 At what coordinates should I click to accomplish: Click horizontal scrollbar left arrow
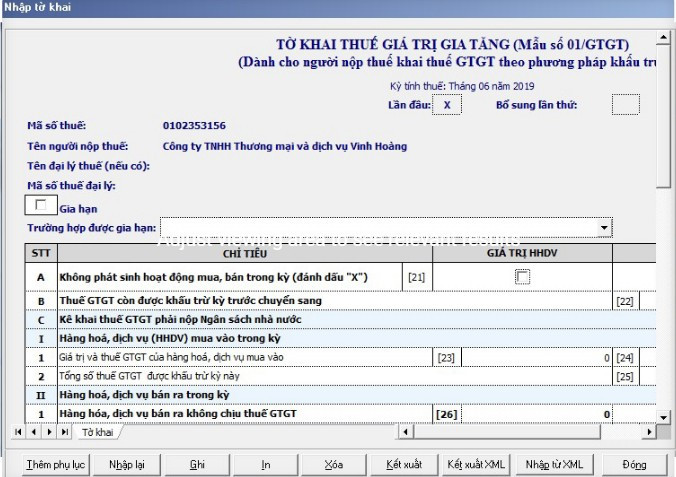(x=405, y=432)
